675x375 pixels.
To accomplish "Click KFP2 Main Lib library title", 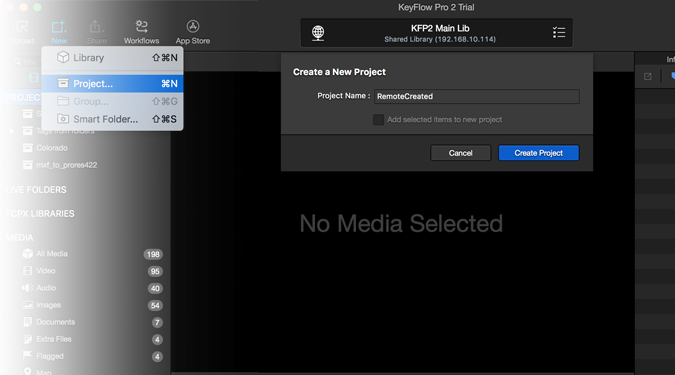I will [440, 28].
